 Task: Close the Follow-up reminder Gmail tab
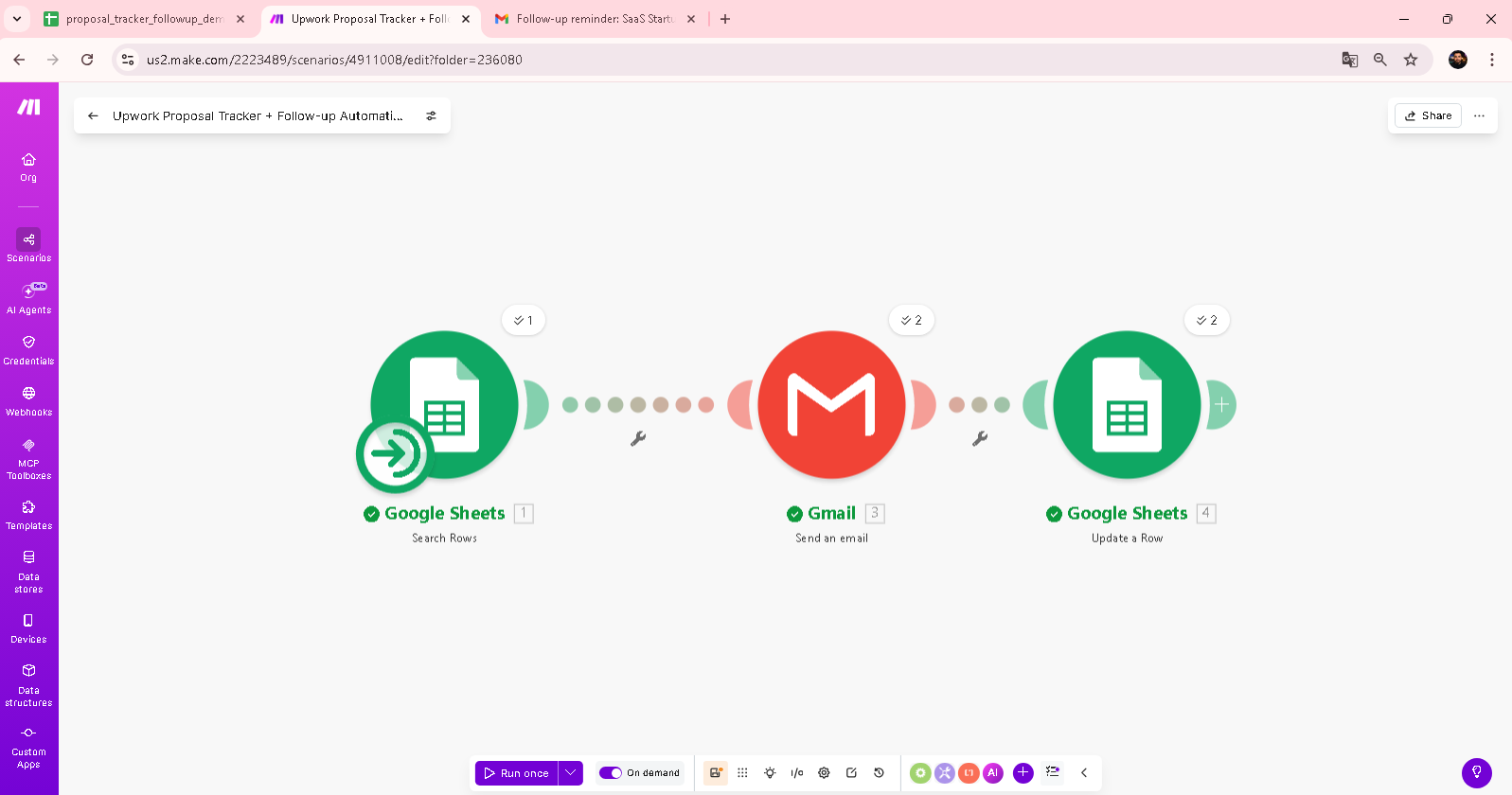tap(691, 19)
